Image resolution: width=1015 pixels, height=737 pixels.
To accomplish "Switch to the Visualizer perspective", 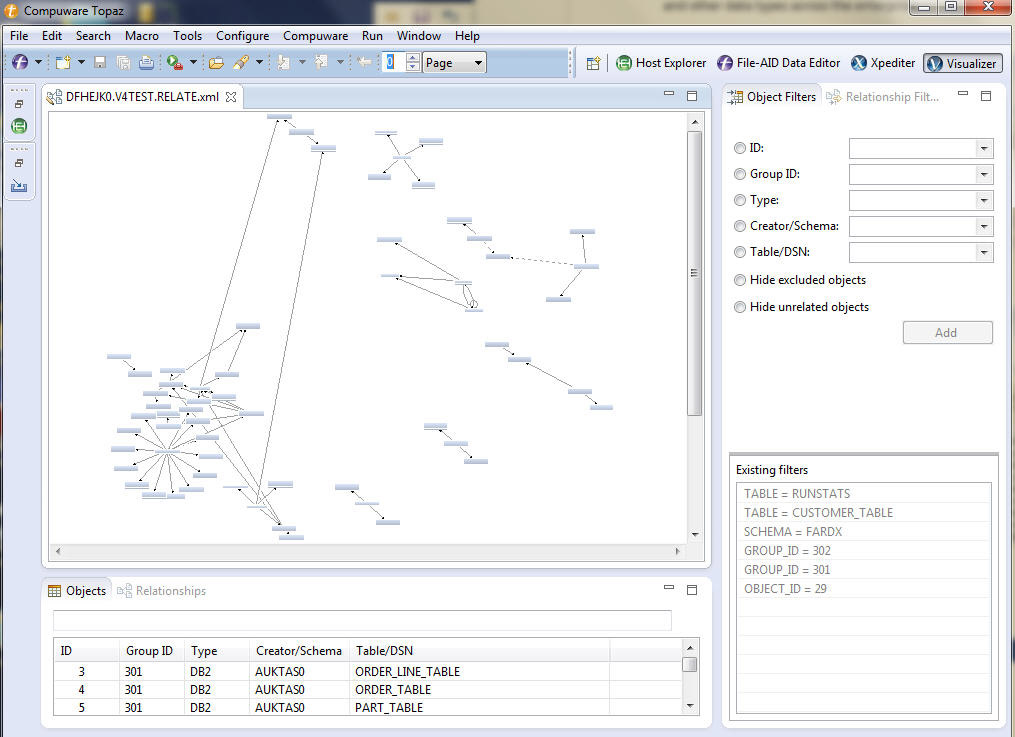I will pos(961,62).
